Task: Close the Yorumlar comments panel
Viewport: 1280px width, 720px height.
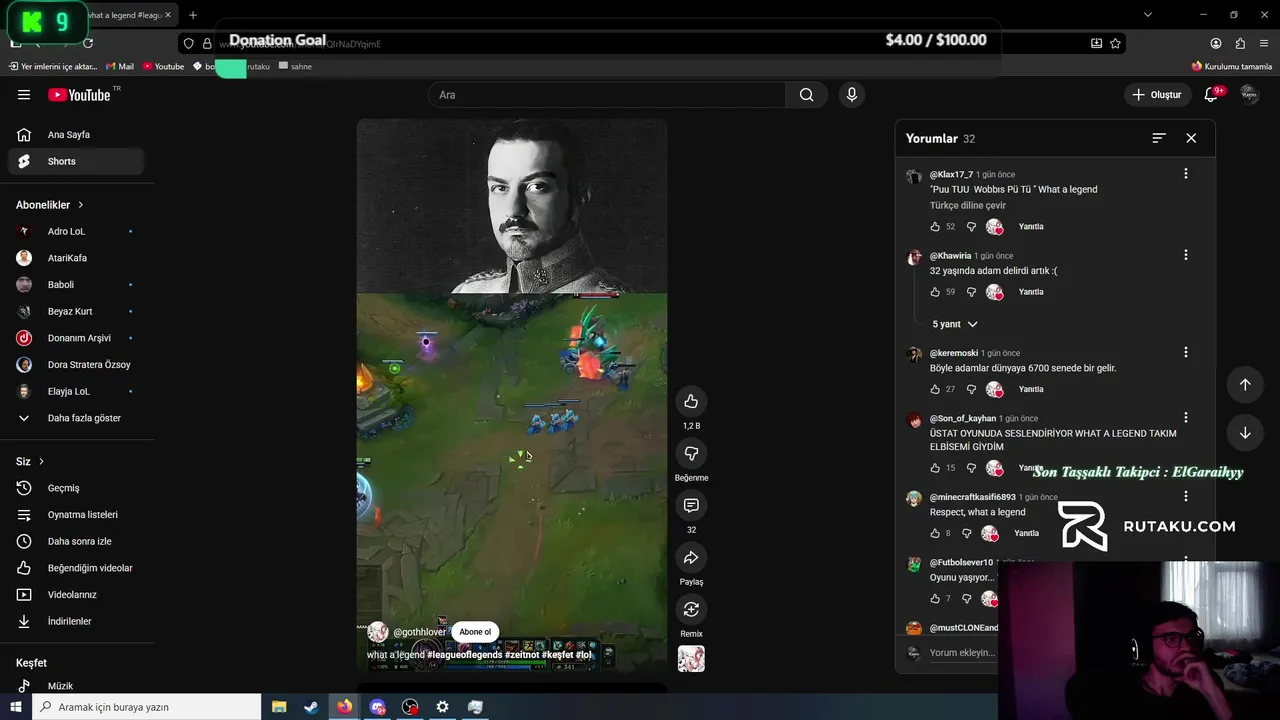Action: pyautogui.click(x=1191, y=138)
